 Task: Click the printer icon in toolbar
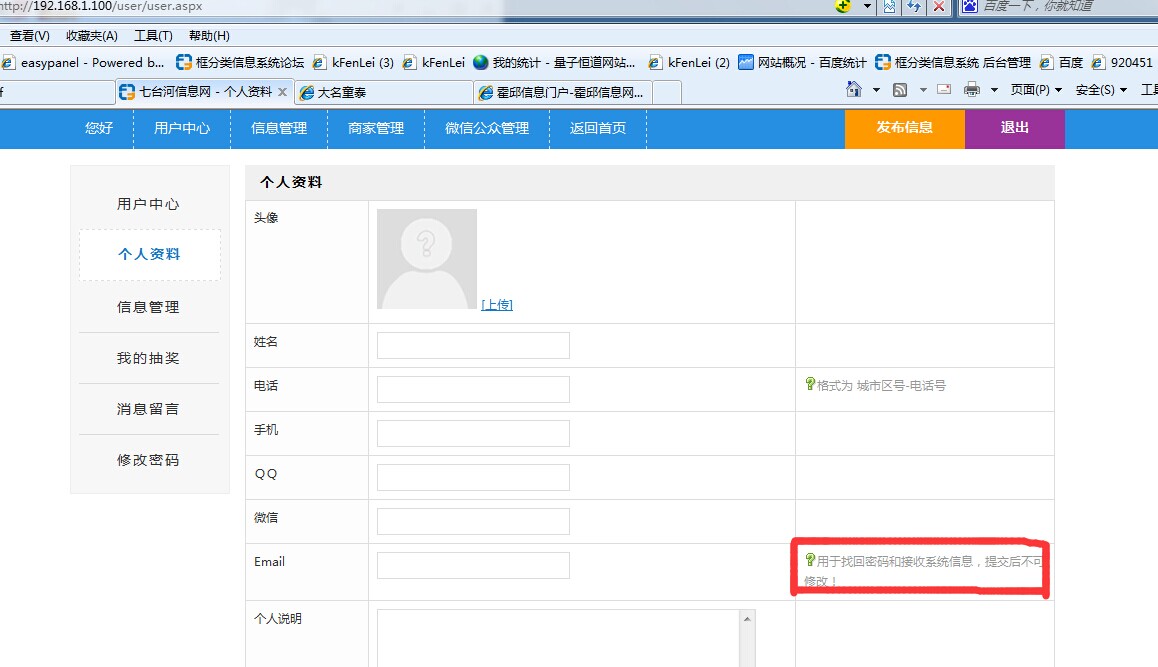click(971, 90)
